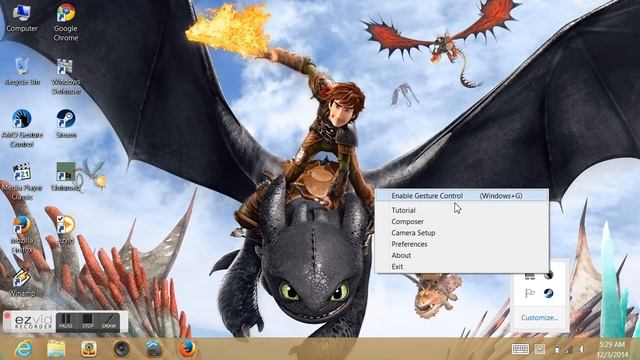Launch Google Chrome desktop shortcut
This screenshot has height=360, width=640.
click(x=66, y=22)
